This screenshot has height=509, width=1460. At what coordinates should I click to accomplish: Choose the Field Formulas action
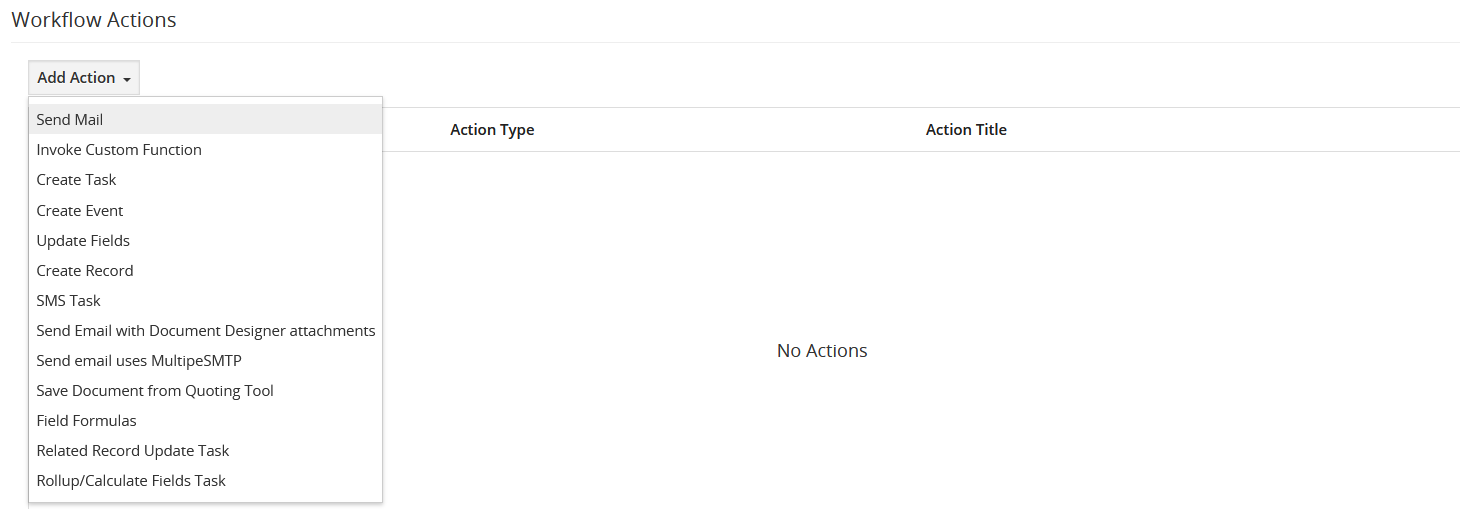point(205,420)
